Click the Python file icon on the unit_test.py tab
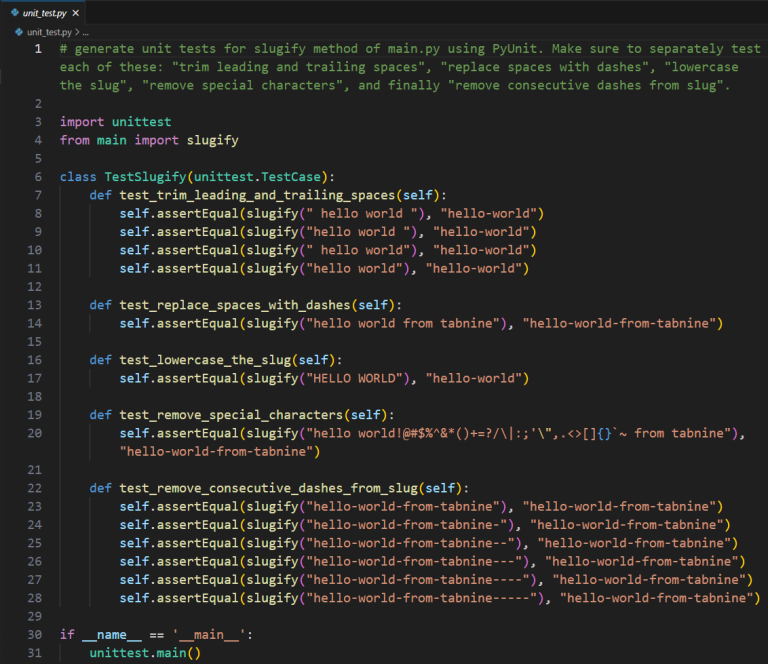The height and width of the screenshot is (664, 768). point(13,12)
